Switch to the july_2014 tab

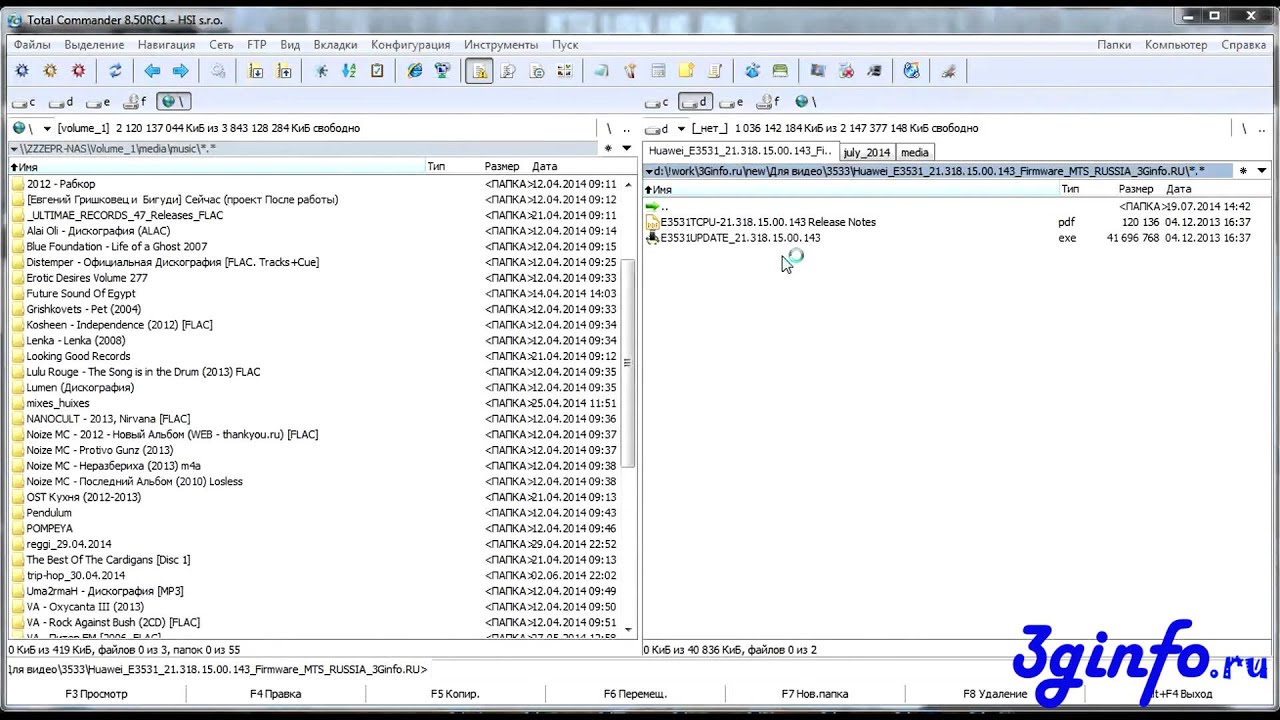coord(866,152)
